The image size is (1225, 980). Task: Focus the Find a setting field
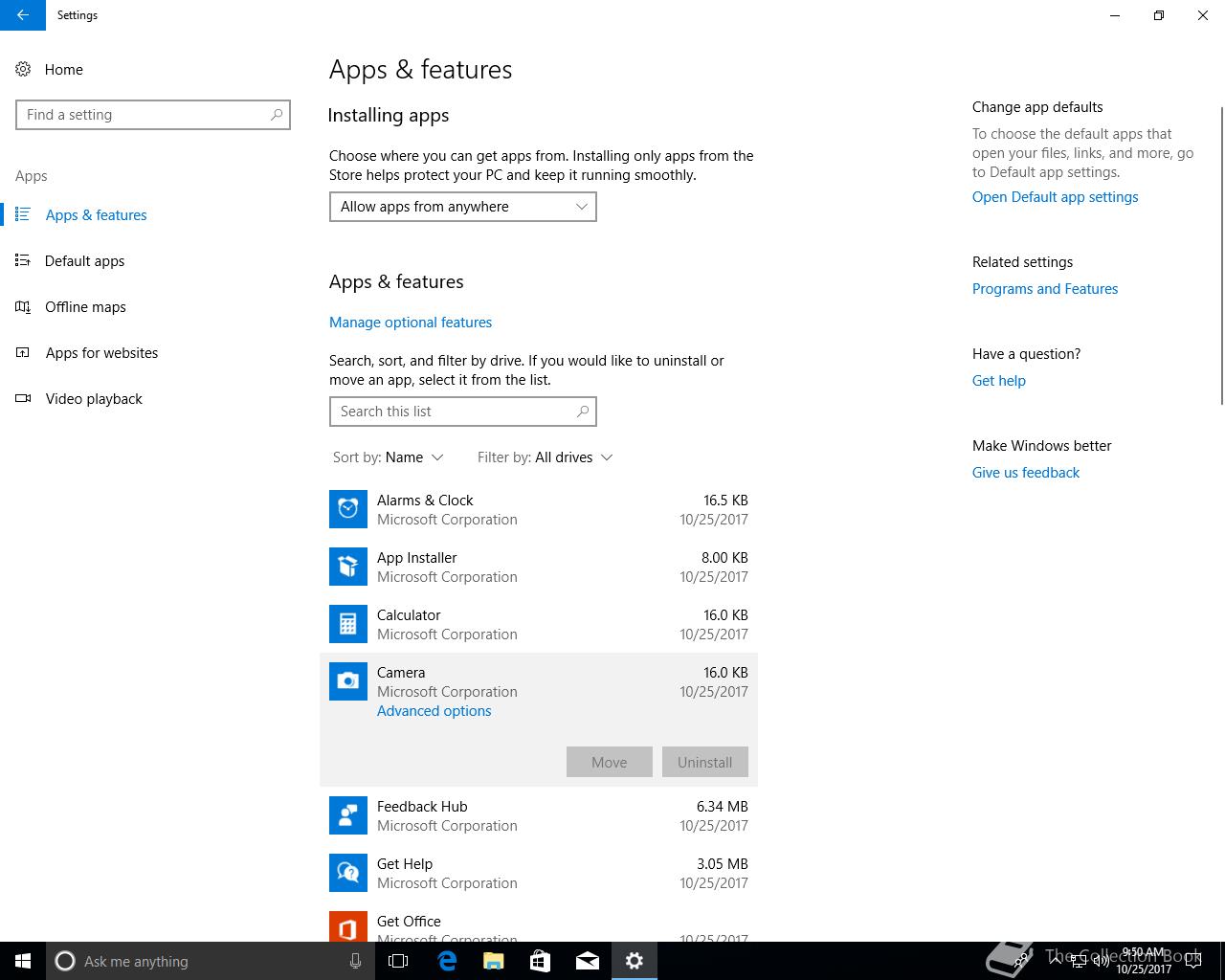click(x=153, y=115)
